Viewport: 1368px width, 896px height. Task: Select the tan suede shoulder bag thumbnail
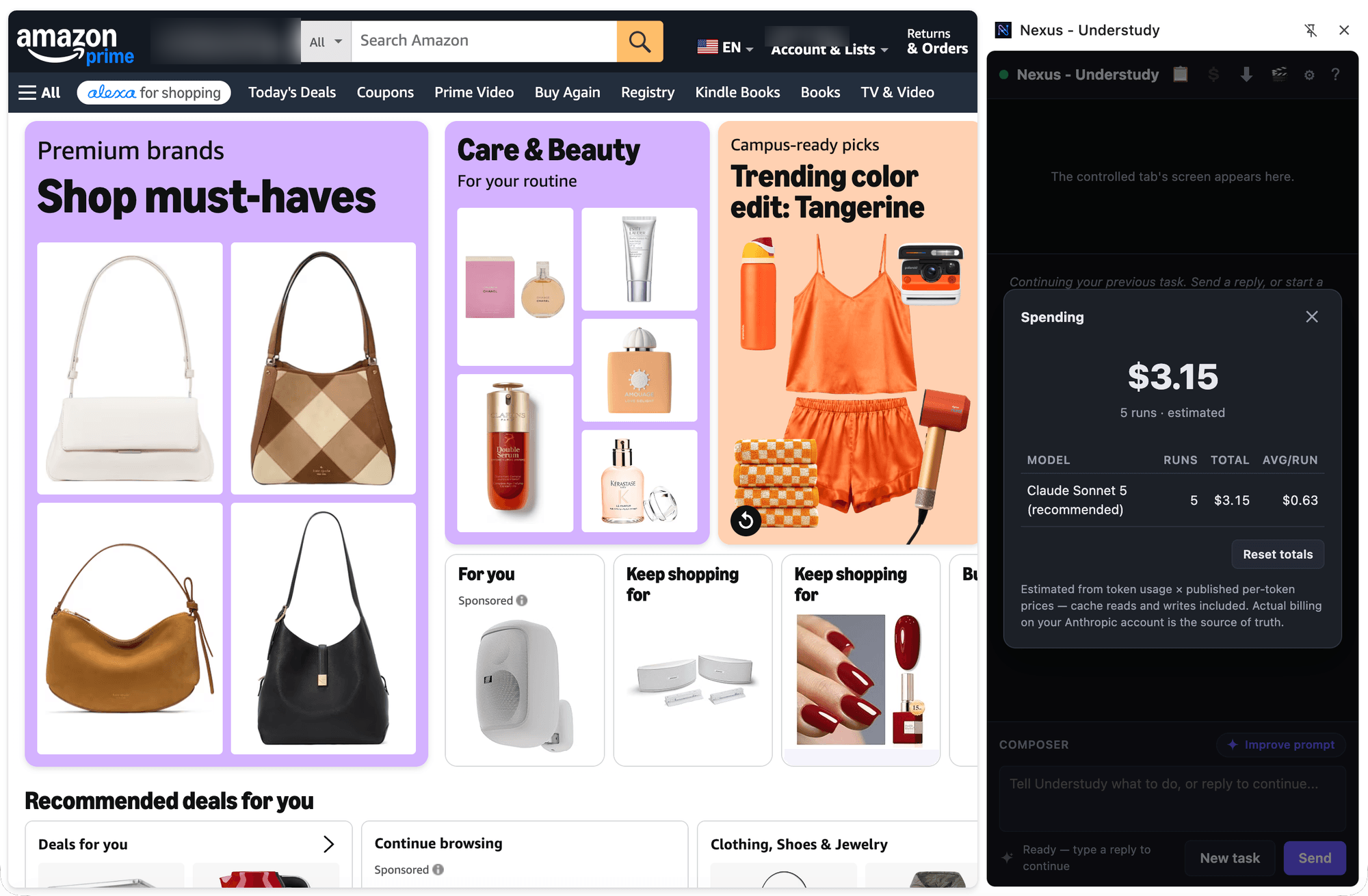pyautogui.click(x=130, y=629)
